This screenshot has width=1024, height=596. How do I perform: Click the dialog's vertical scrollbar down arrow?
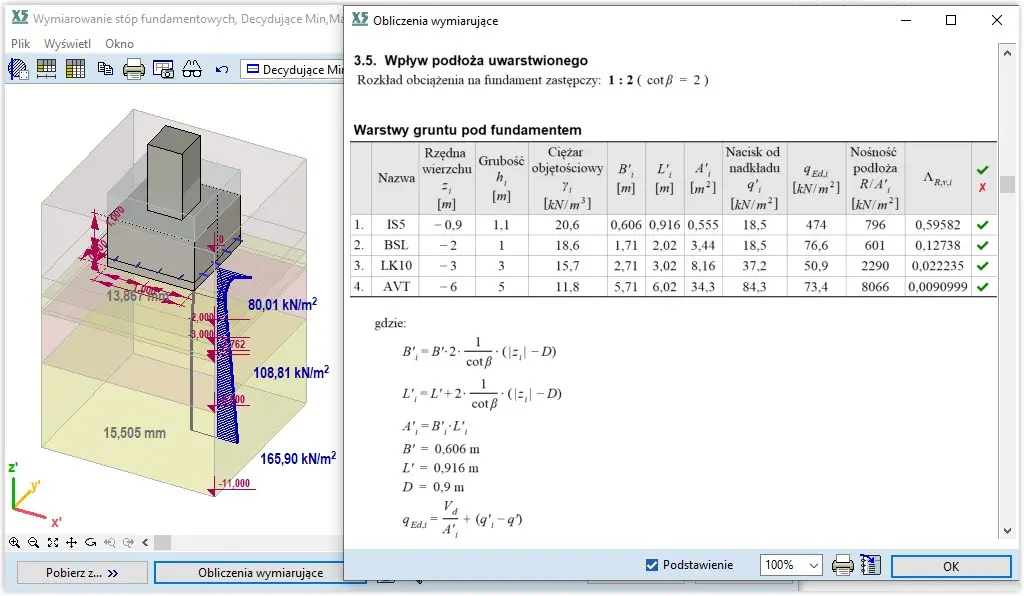pos(1006,531)
